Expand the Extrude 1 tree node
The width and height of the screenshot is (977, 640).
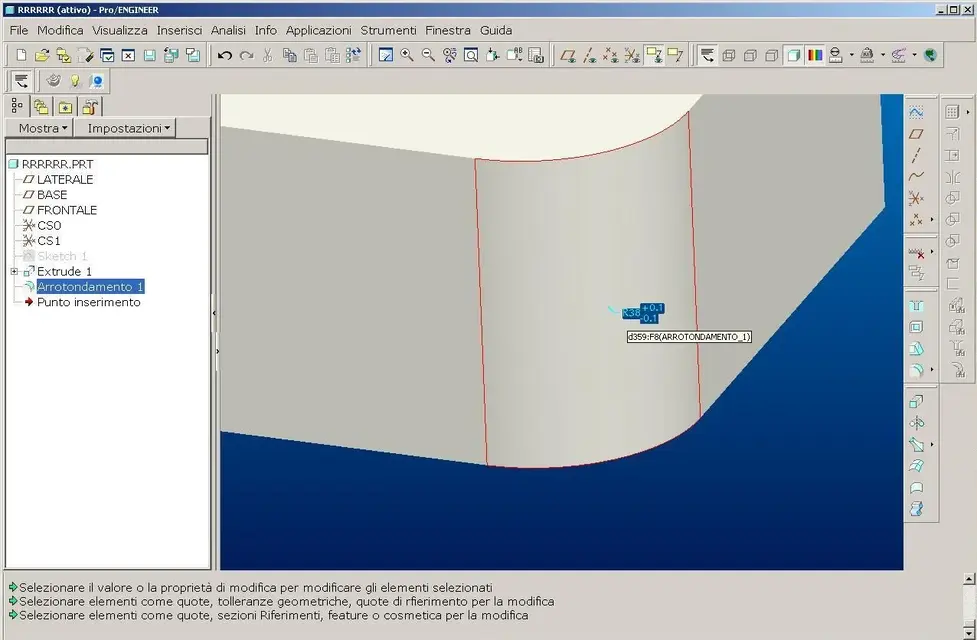tap(14, 272)
